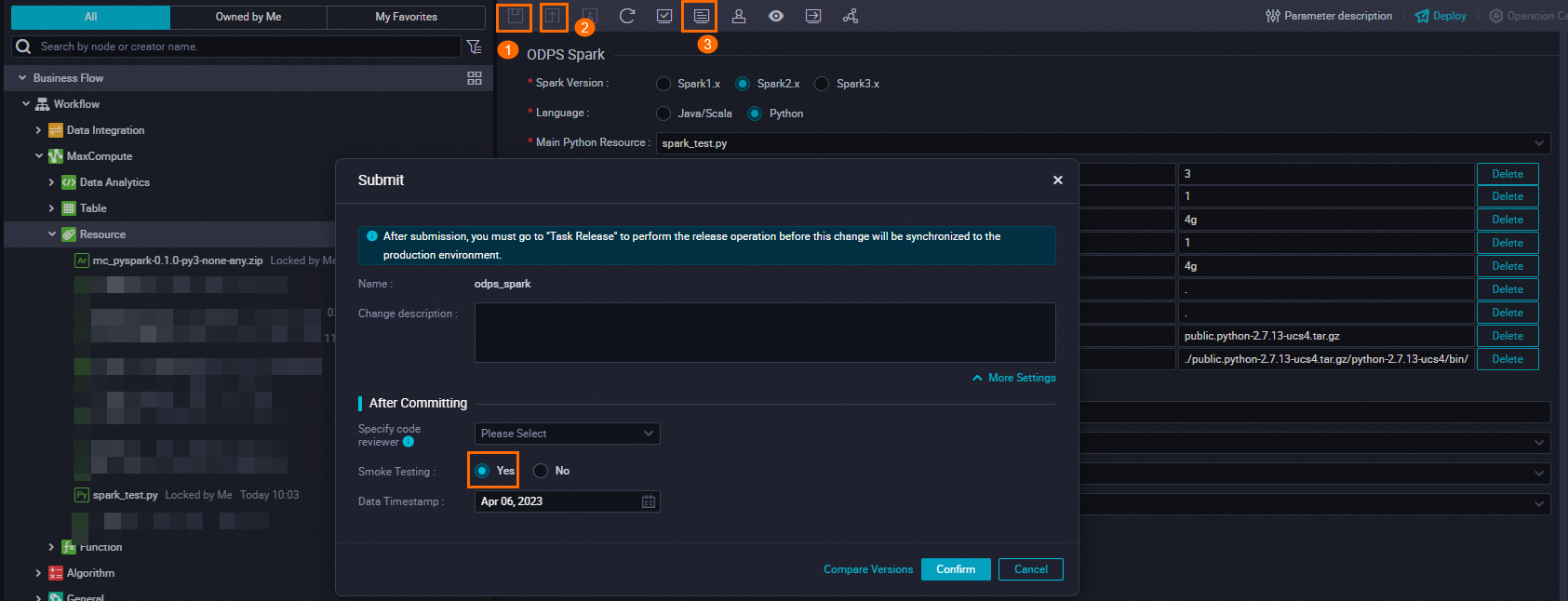This screenshot has height=601, width=1568.
Task: Click the refresh circular arrow icon
Action: (x=627, y=16)
